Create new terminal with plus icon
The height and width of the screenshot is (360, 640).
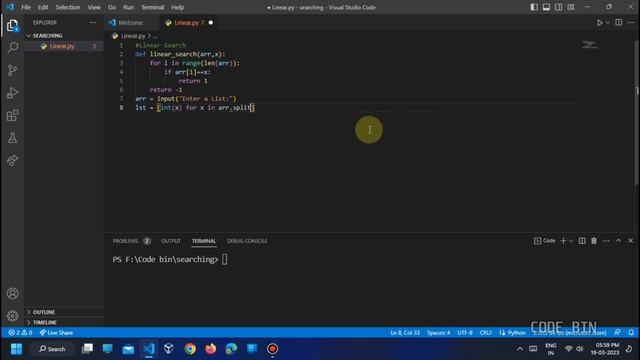[x=563, y=241]
